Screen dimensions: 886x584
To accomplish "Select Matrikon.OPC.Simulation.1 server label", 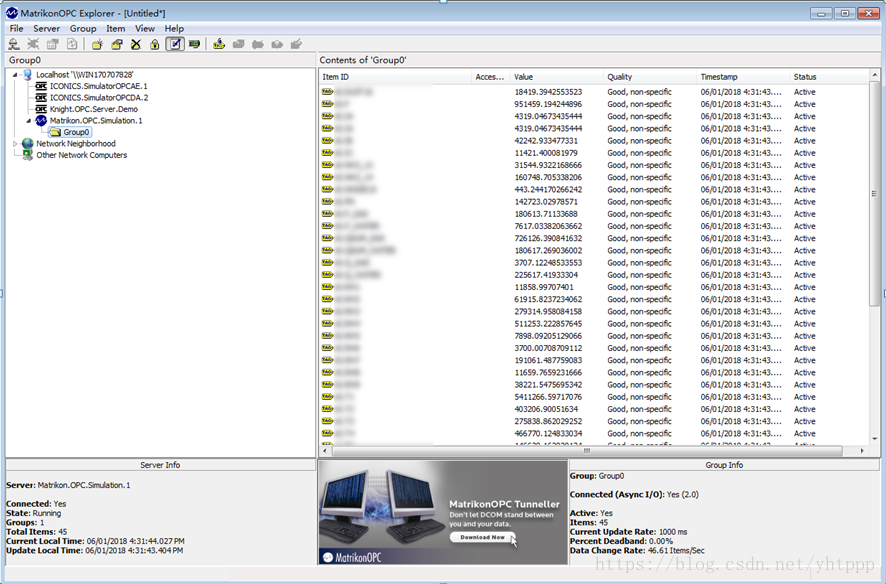I will 96,120.
